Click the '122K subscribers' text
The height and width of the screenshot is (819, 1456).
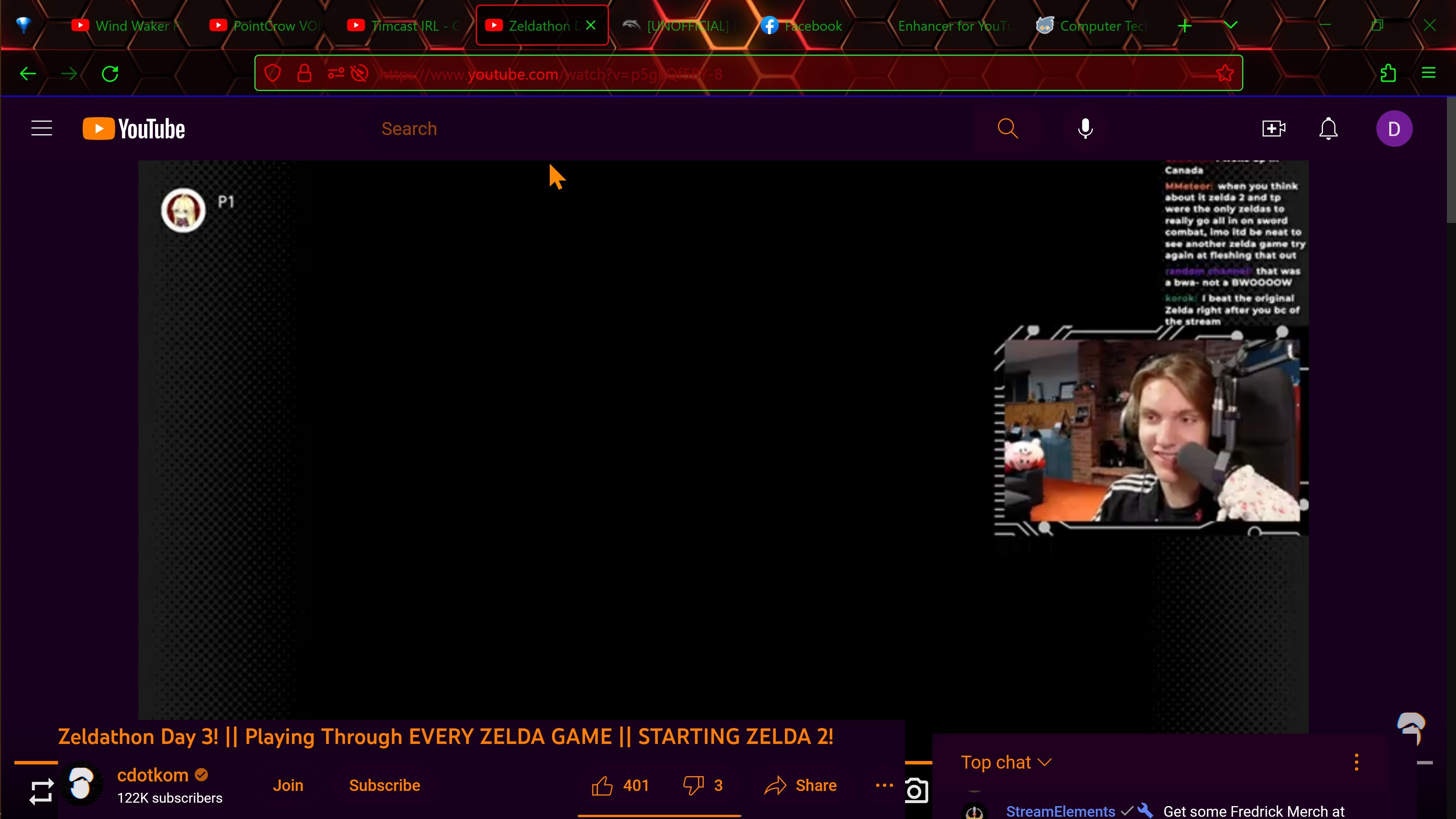click(x=169, y=798)
